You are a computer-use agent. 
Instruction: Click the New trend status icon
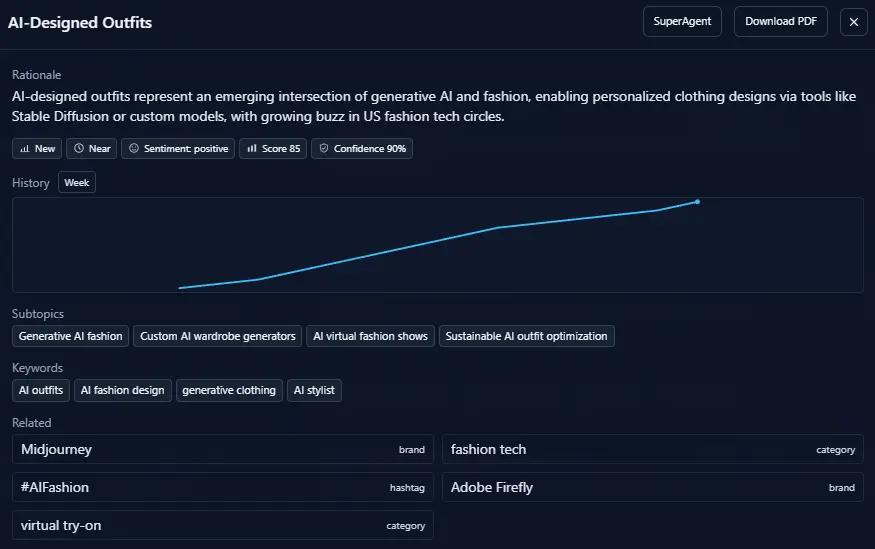(x=25, y=149)
